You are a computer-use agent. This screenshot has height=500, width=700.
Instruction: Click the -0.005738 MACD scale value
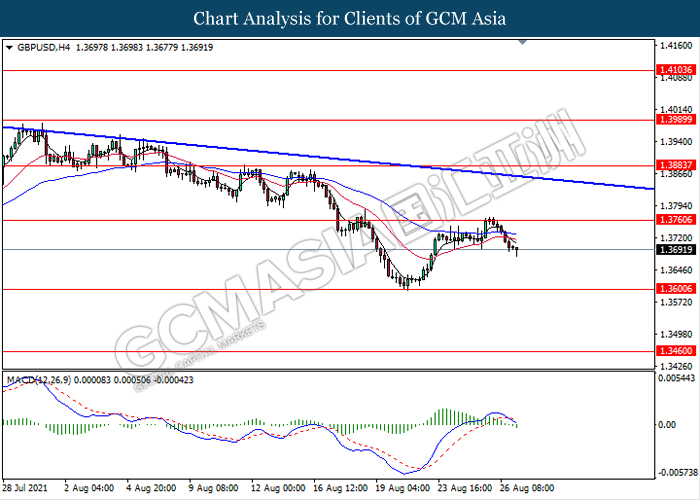pos(676,472)
